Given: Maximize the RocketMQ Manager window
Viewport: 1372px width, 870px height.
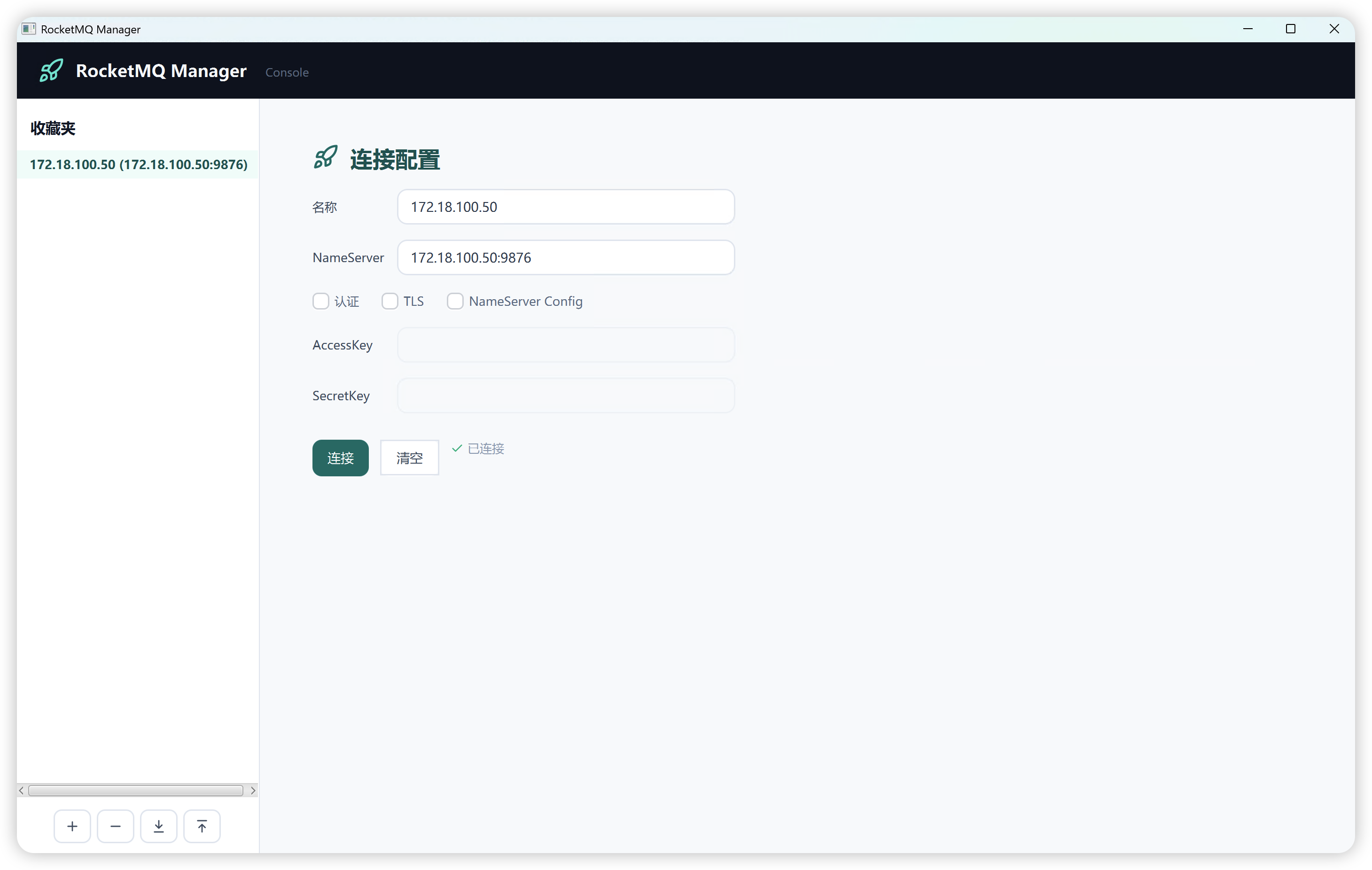Looking at the screenshot, I should (x=1291, y=29).
